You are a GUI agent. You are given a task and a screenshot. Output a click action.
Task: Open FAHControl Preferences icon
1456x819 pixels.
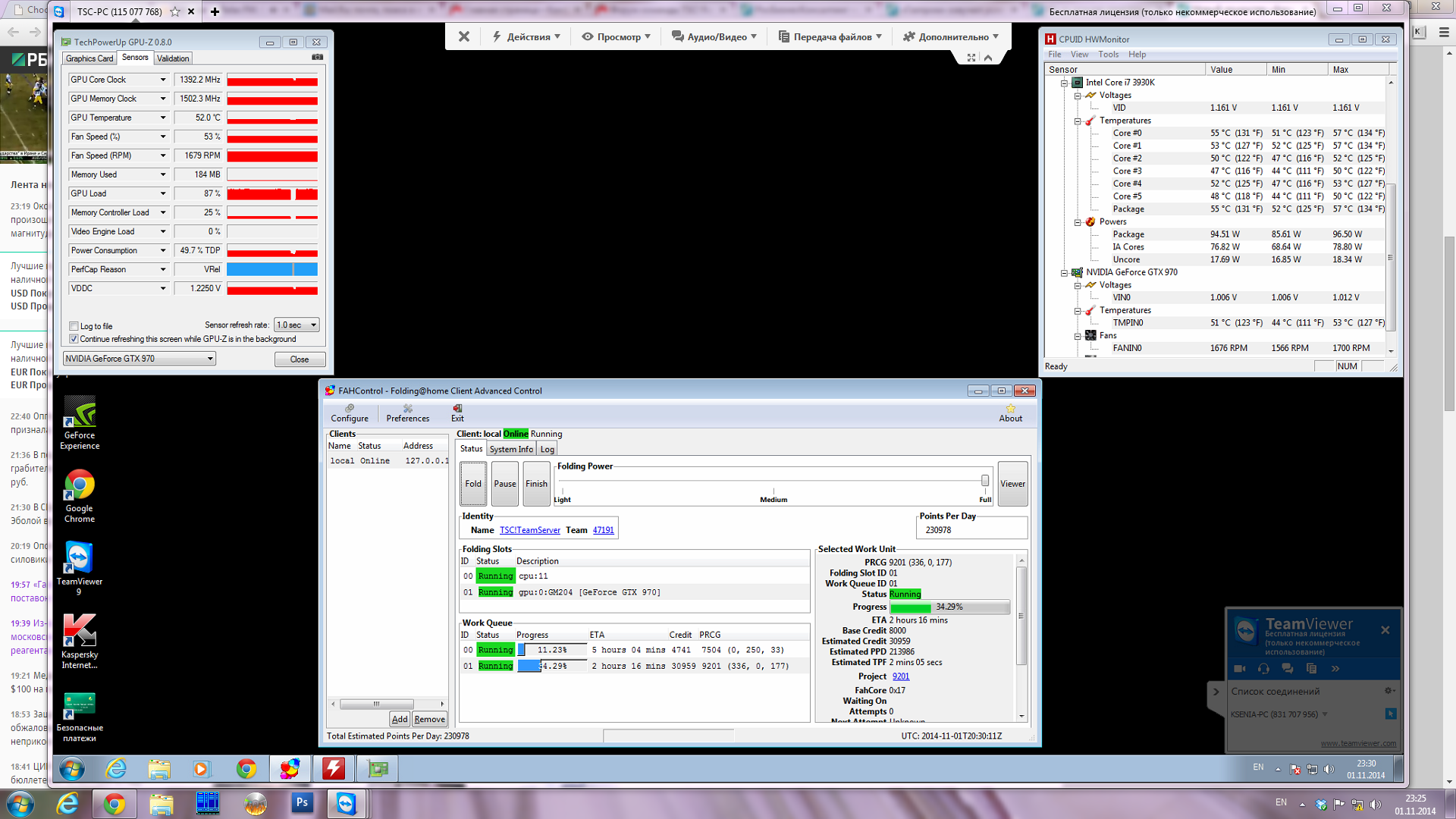(407, 409)
